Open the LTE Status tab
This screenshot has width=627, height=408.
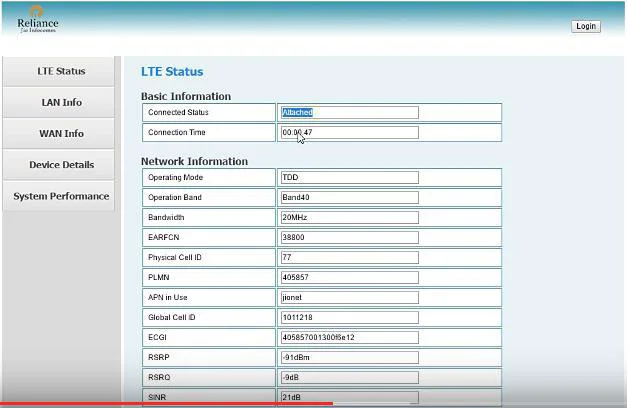pyautogui.click(x=61, y=71)
